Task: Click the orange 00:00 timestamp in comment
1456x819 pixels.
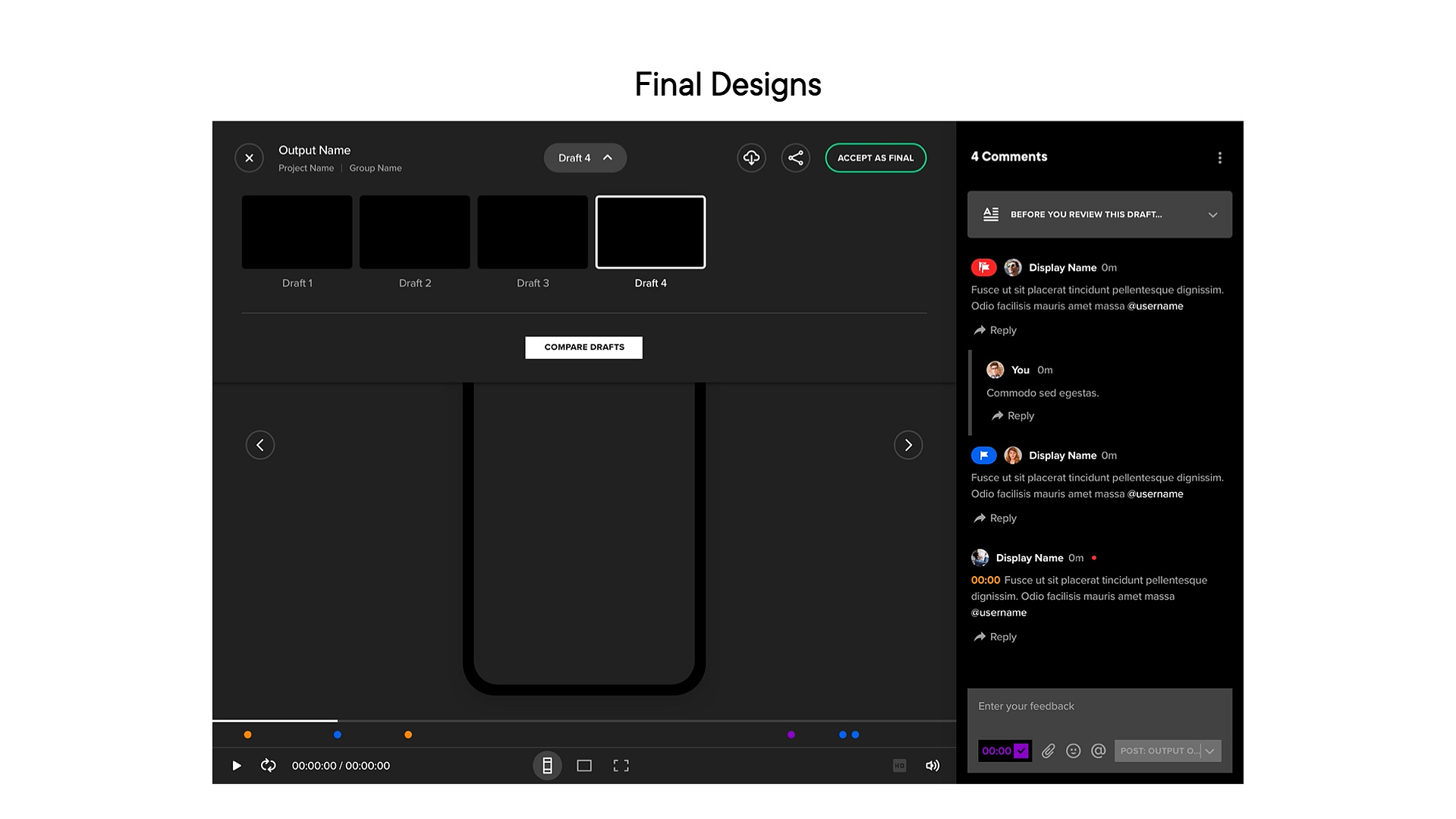Action: tap(986, 580)
